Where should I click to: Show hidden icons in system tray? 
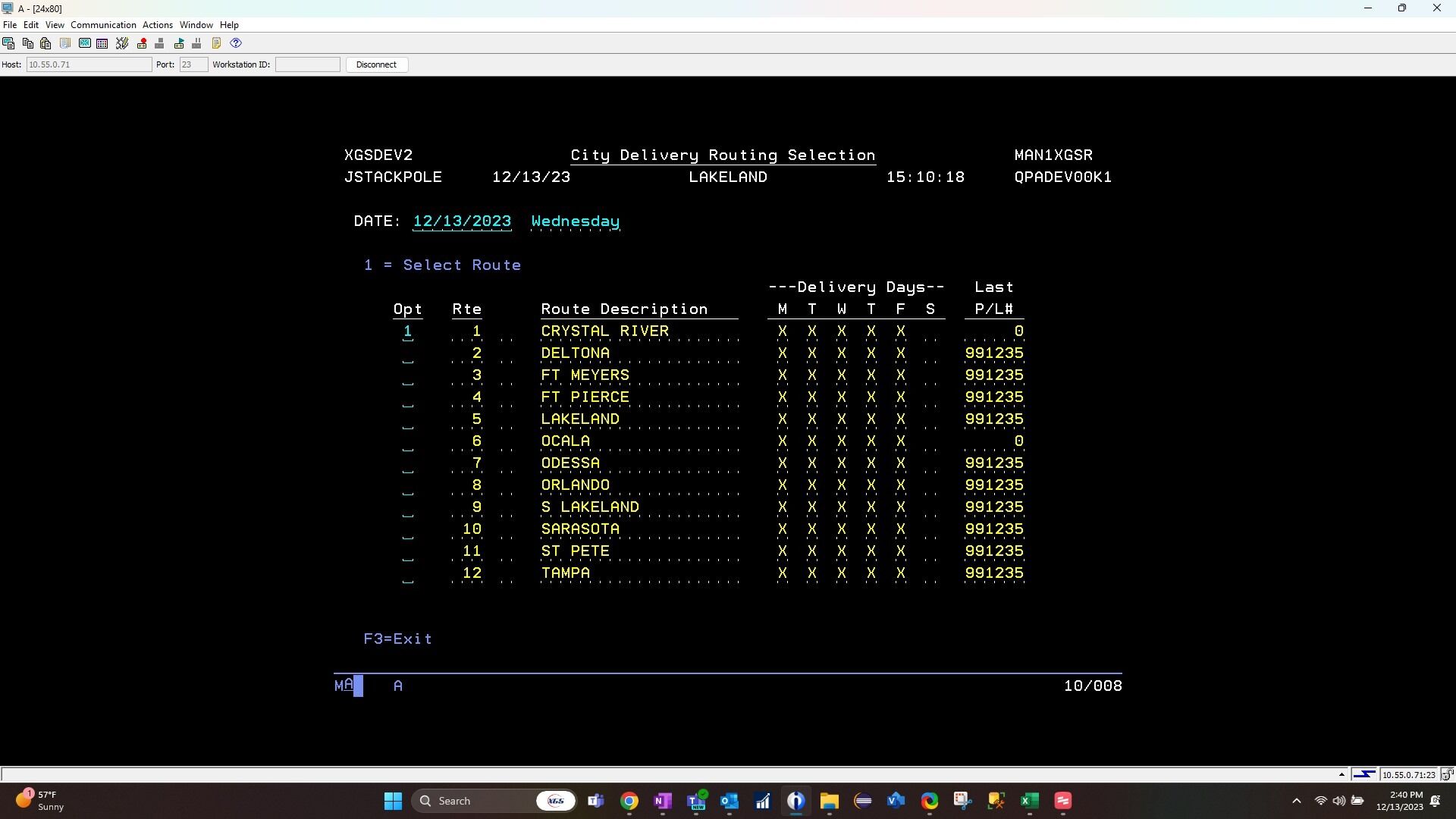click(x=1296, y=801)
